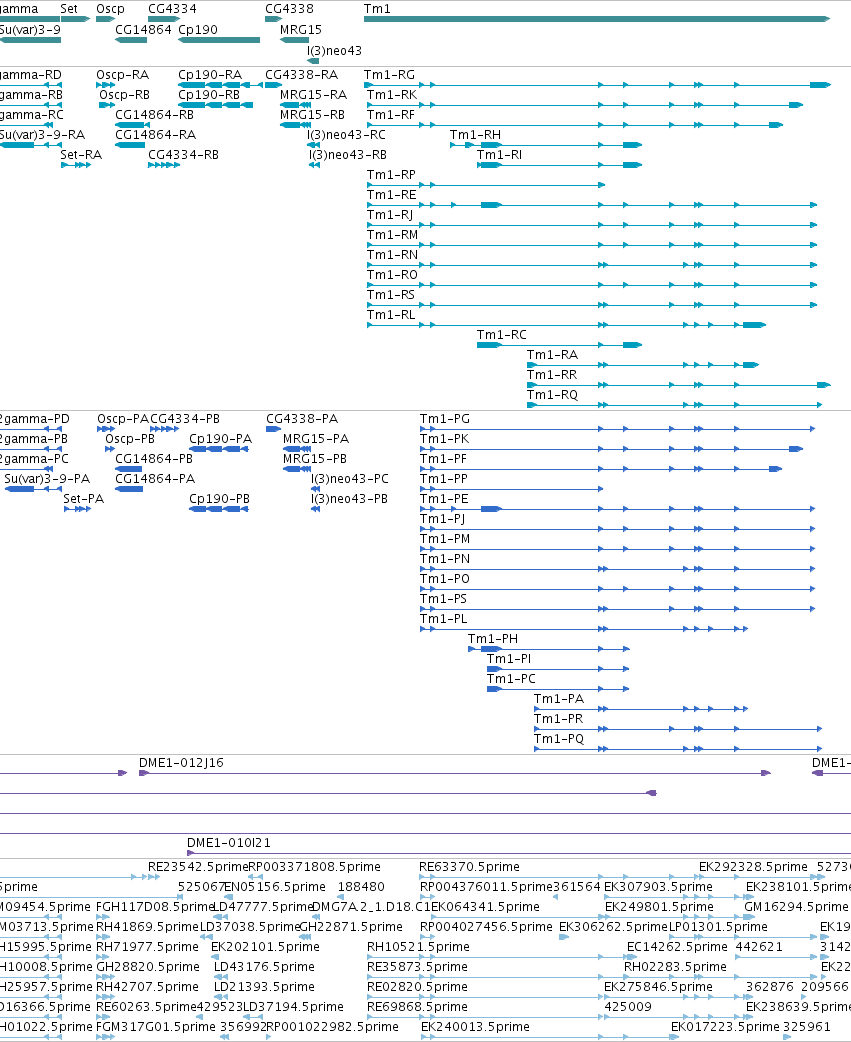Select the Set gene label
The height and width of the screenshot is (1042, 851).
(68, 9)
